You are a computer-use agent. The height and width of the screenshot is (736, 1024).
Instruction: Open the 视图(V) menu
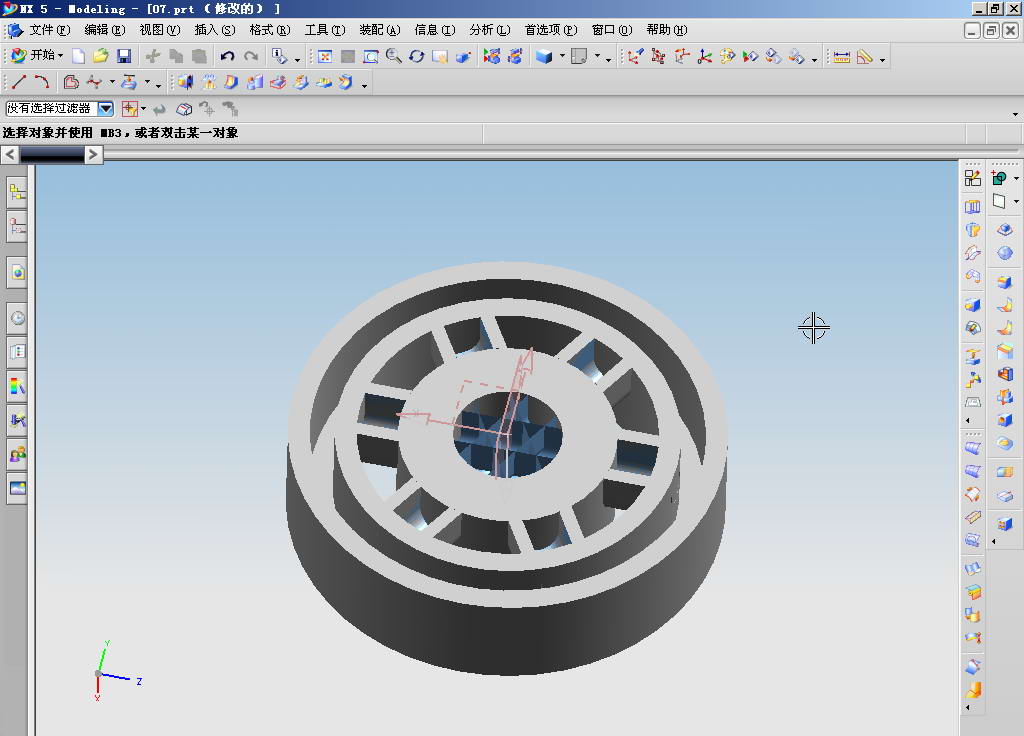(159, 30)
